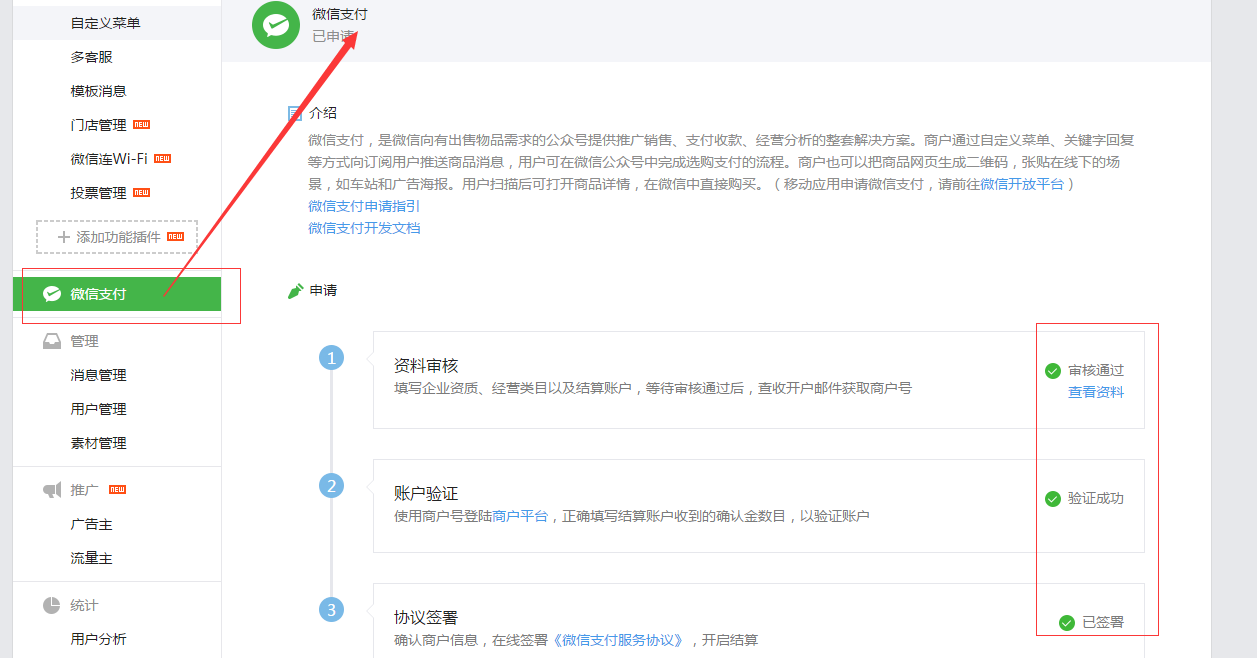Click the 管理 inbox icon in sidebar
The width and height of the screenshot is (1257, 658).
click(x=52, y=341)
